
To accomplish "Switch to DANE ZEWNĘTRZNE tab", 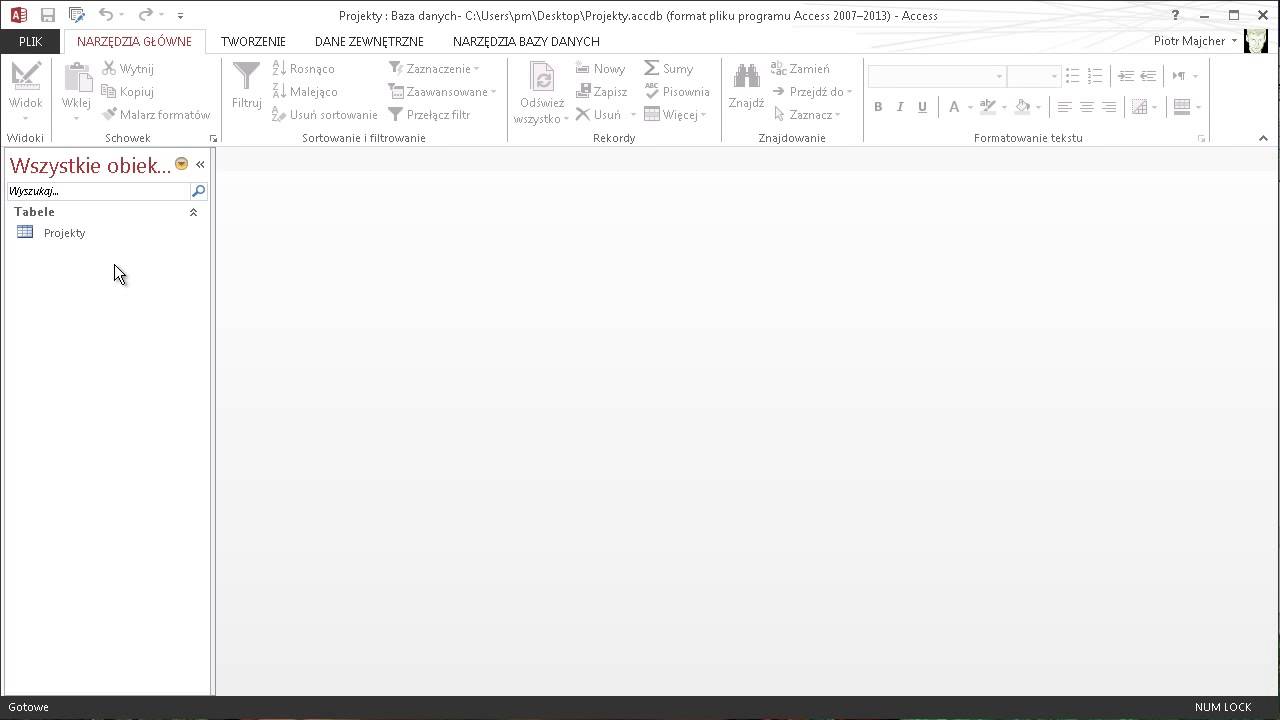I will click(x=369, y=41).
